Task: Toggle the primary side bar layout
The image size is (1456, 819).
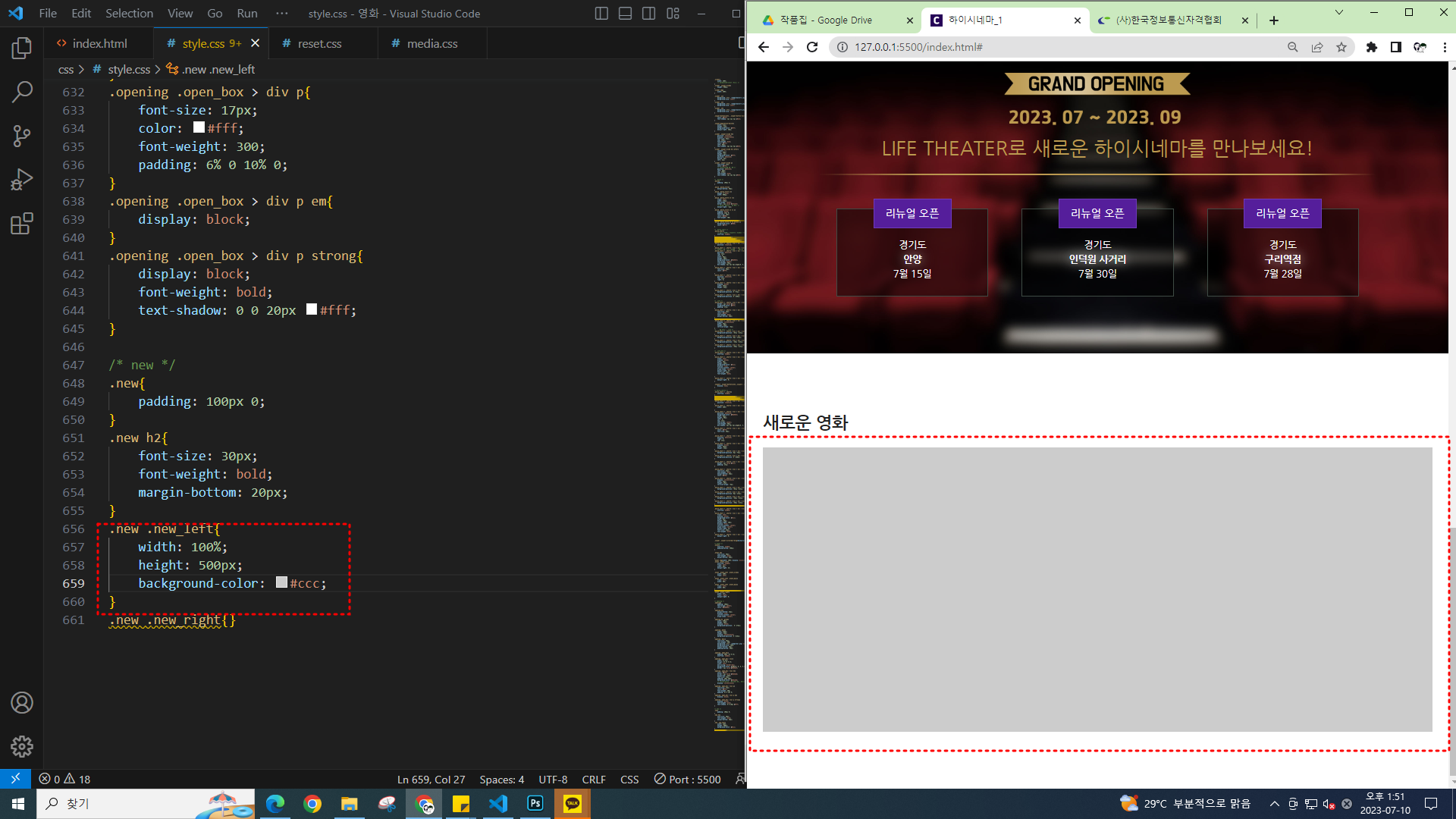Action: pyautogui.click(x=601, y=14)
